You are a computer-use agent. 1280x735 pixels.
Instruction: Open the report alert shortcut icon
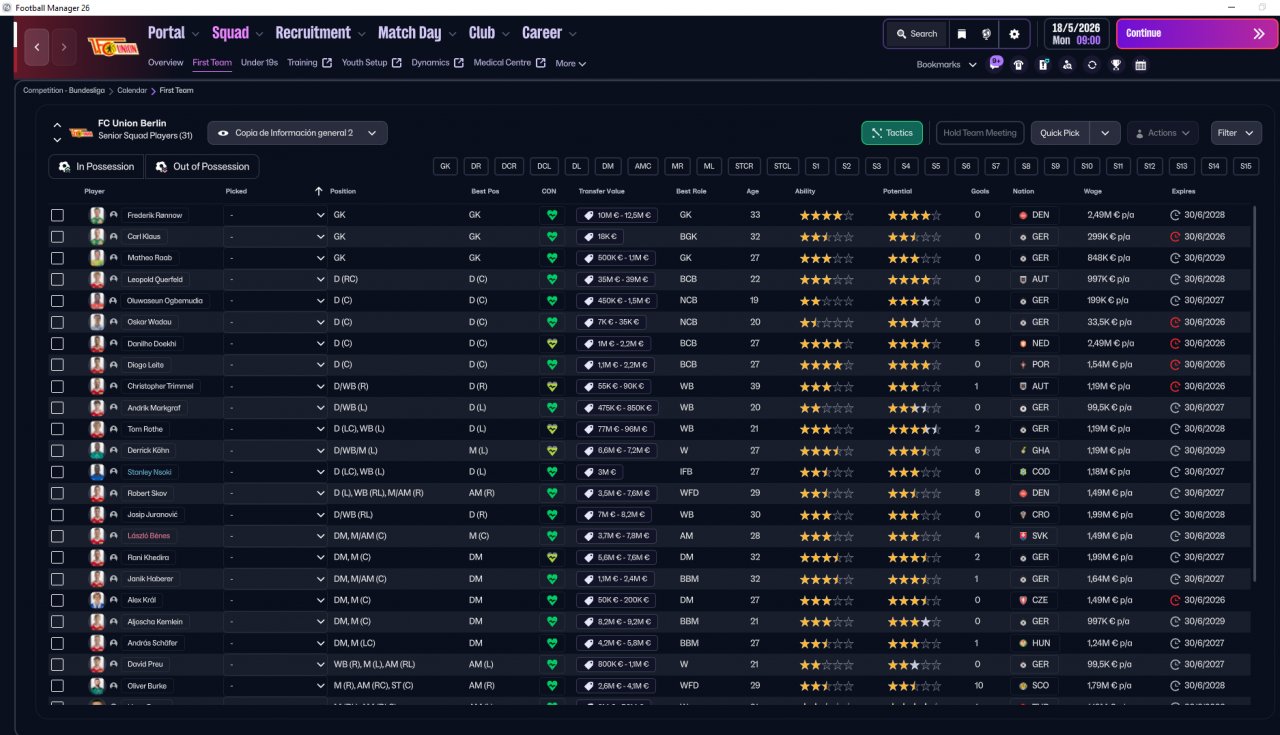point(1043,65)
